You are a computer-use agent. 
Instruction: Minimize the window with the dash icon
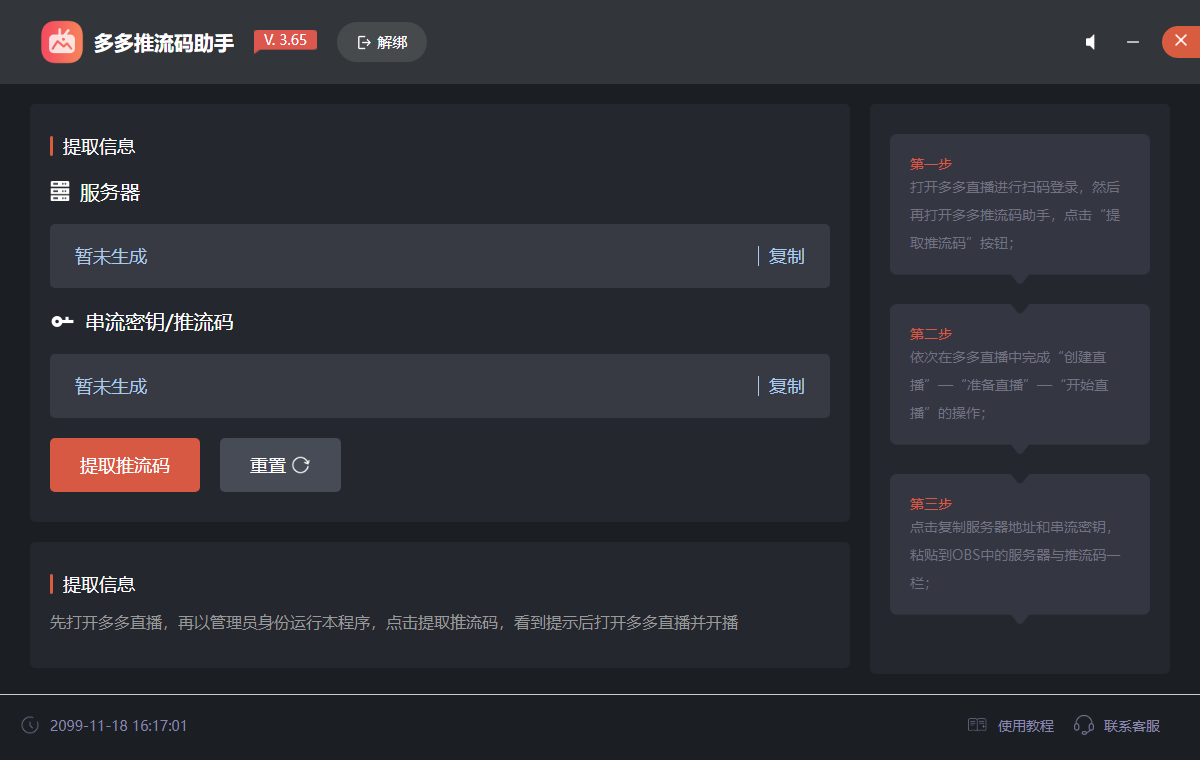[x=1133, y=42]
